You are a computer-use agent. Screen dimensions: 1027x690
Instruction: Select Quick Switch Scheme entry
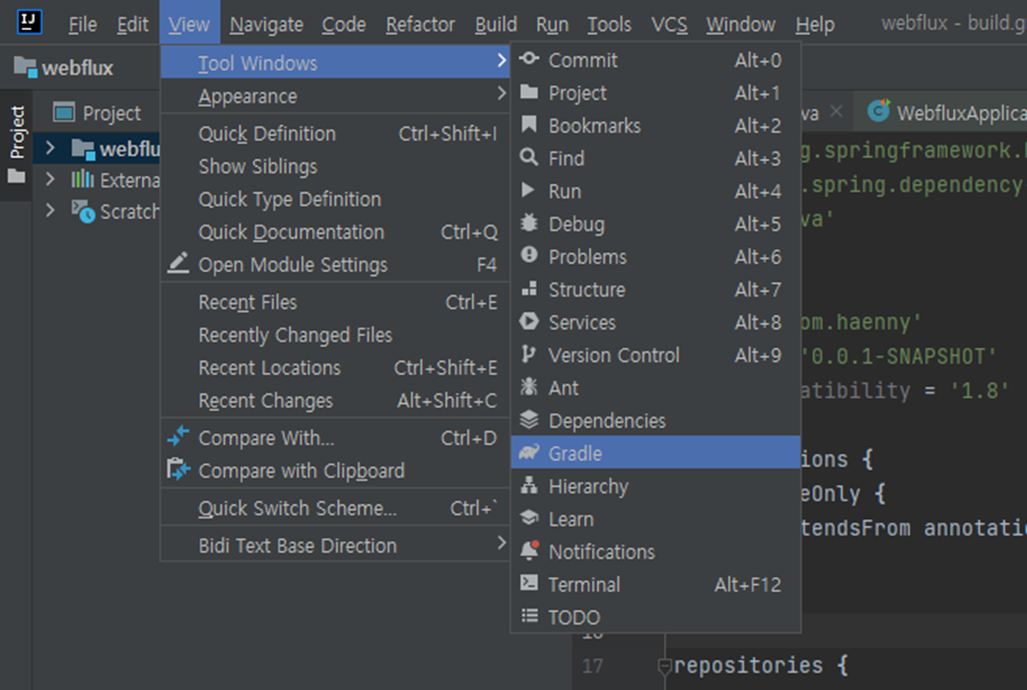[335, 508]
